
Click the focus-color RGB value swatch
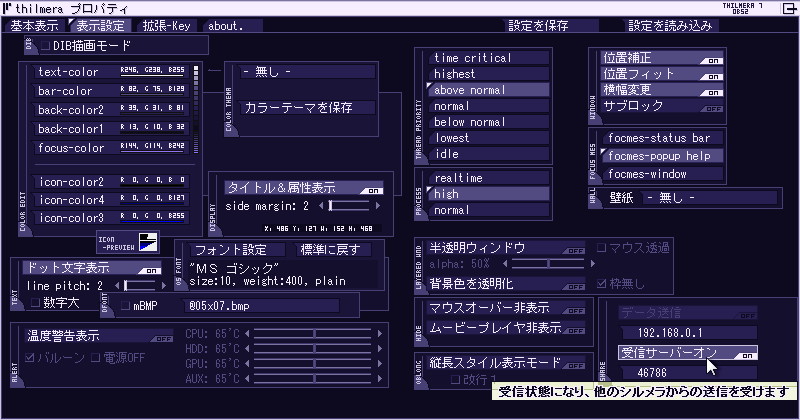click(153, 147)
